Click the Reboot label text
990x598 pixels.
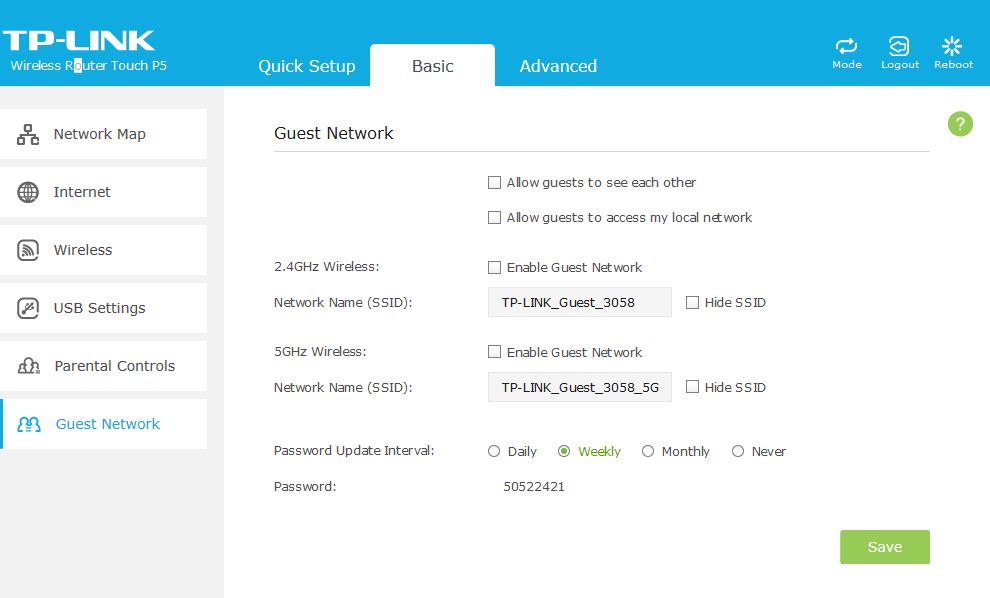(953, 64)
